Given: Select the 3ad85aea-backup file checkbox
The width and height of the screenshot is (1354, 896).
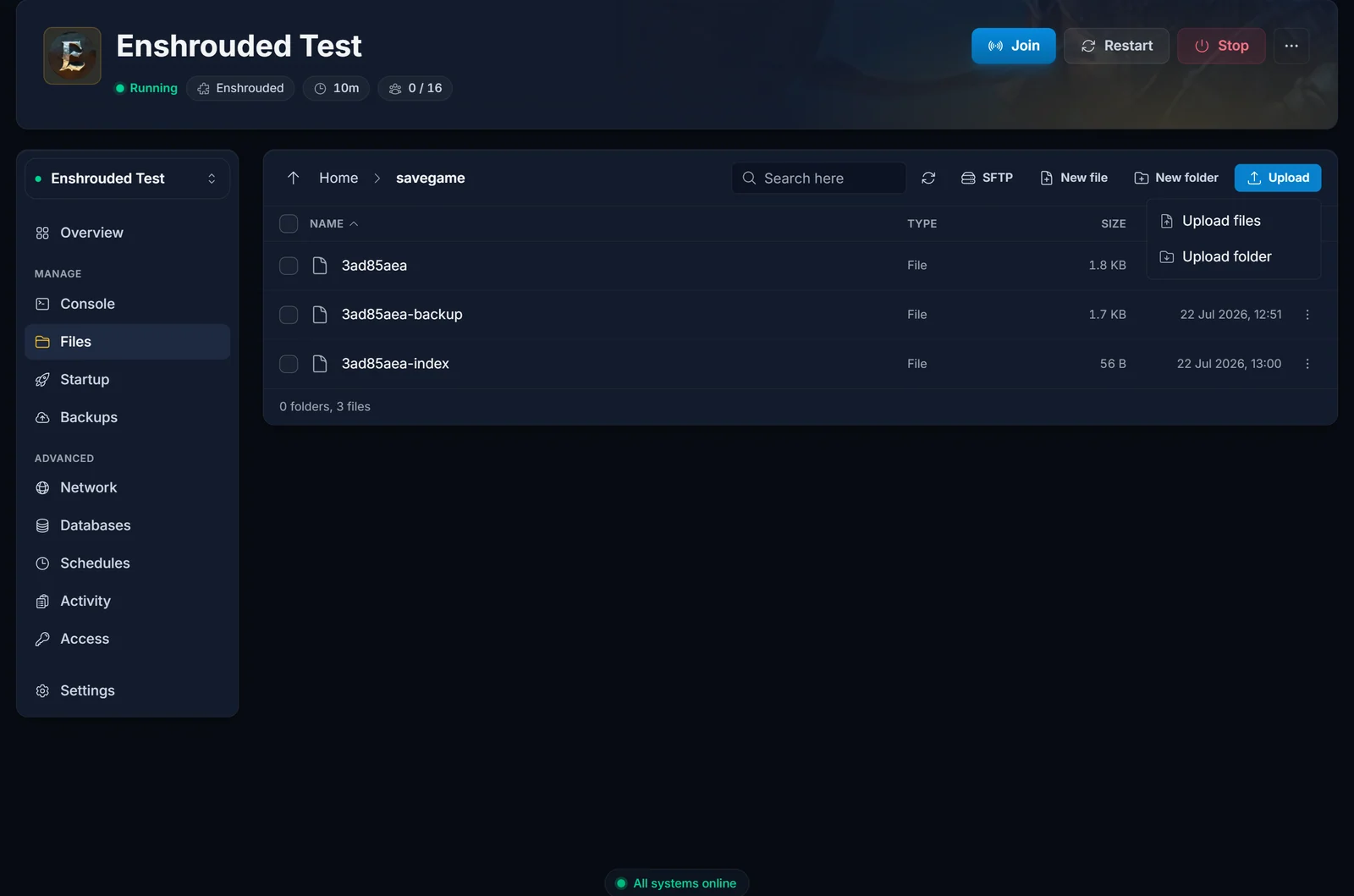Looking at the screenshot, I should coord(289,315).
